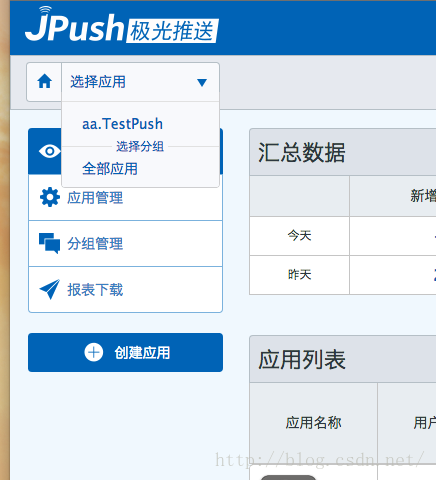Select aa.TestPush from the dropdown list
Image resolution: width=436 pixels, height=480 pixels.
(122, 124)
